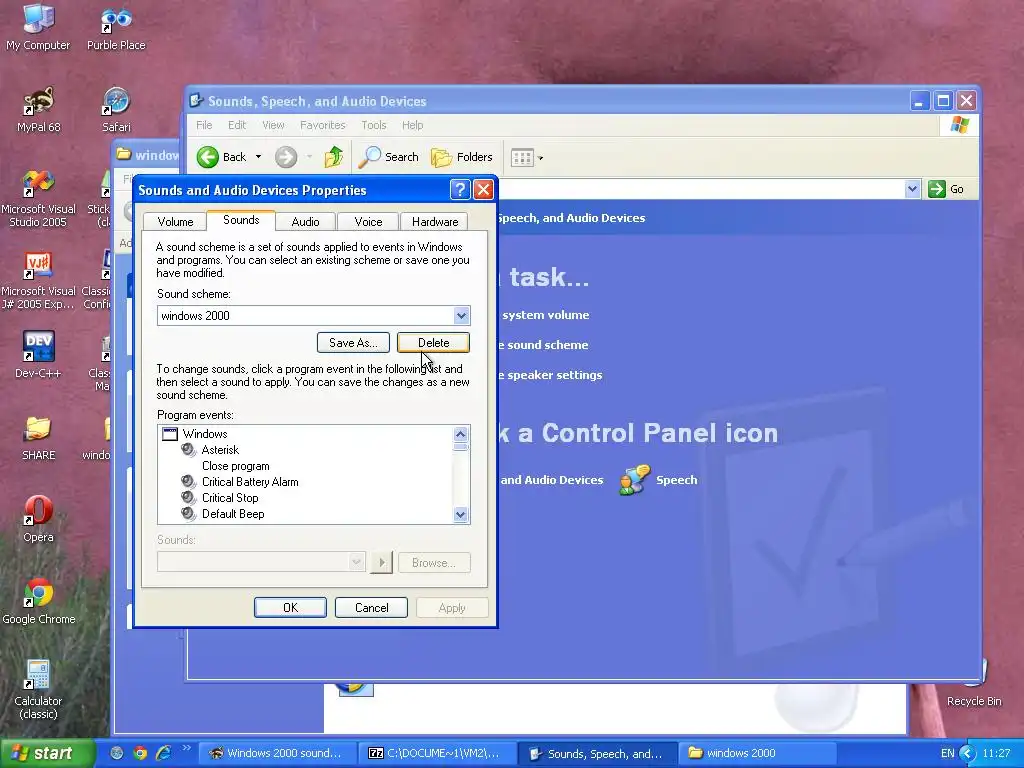
Task: Select the Sounds tab
Action: [241, 220]
